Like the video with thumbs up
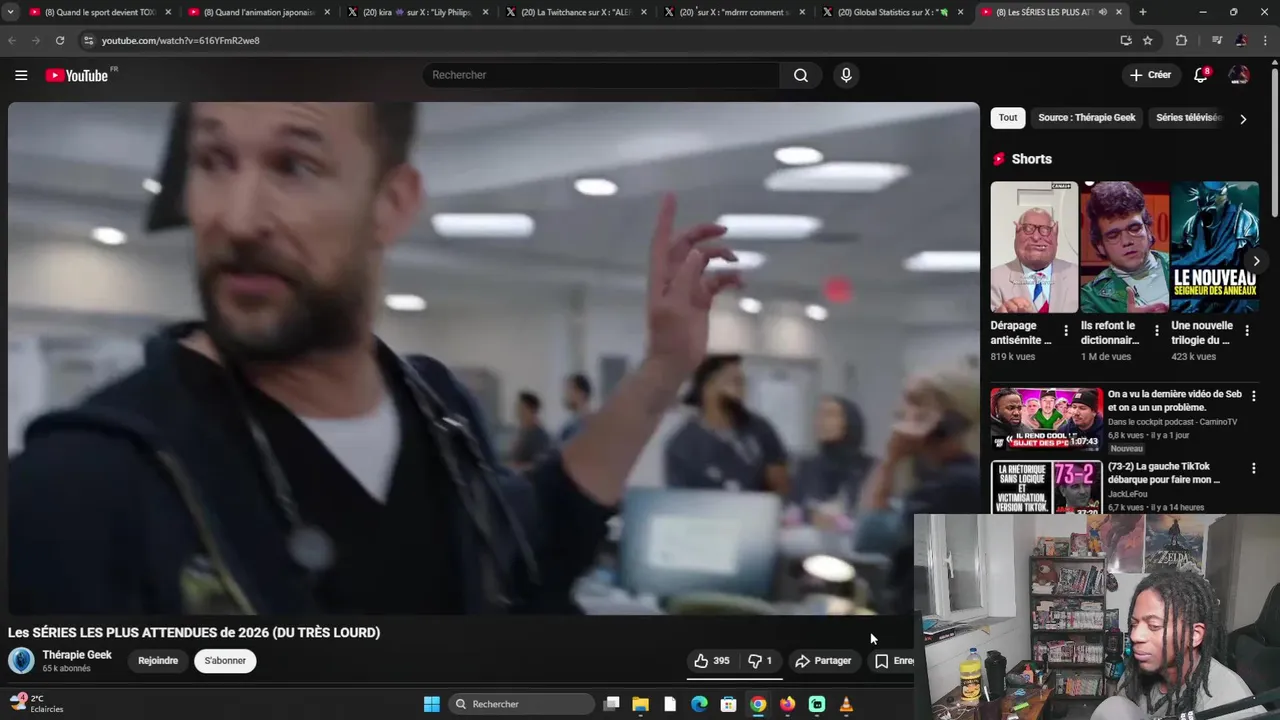1280x720 pixels. click(711, 661)
